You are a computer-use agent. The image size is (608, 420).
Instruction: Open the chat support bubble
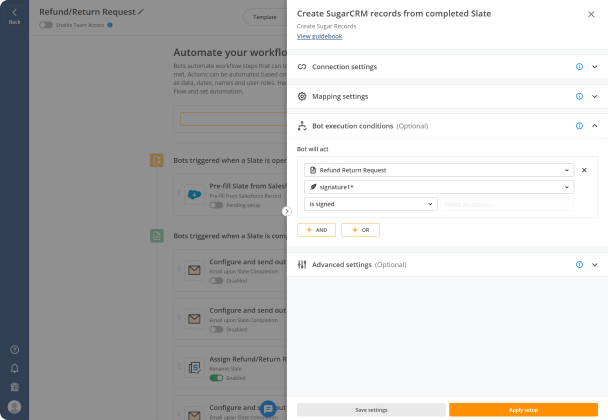[x=268, y=409]
